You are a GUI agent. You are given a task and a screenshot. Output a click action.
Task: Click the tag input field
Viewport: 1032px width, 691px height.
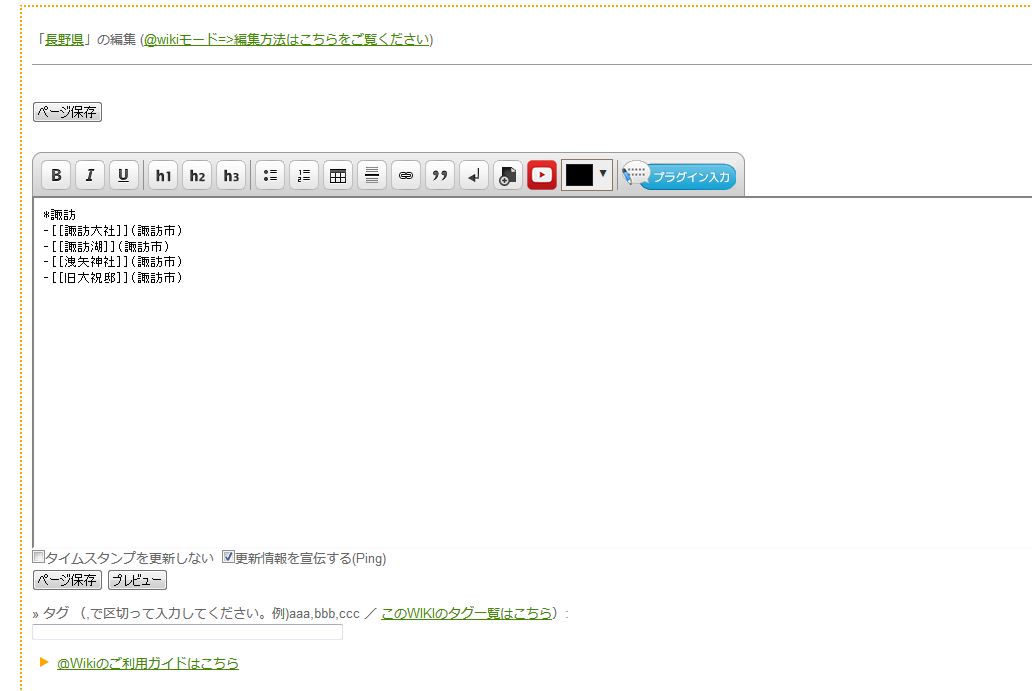(188, 632)
